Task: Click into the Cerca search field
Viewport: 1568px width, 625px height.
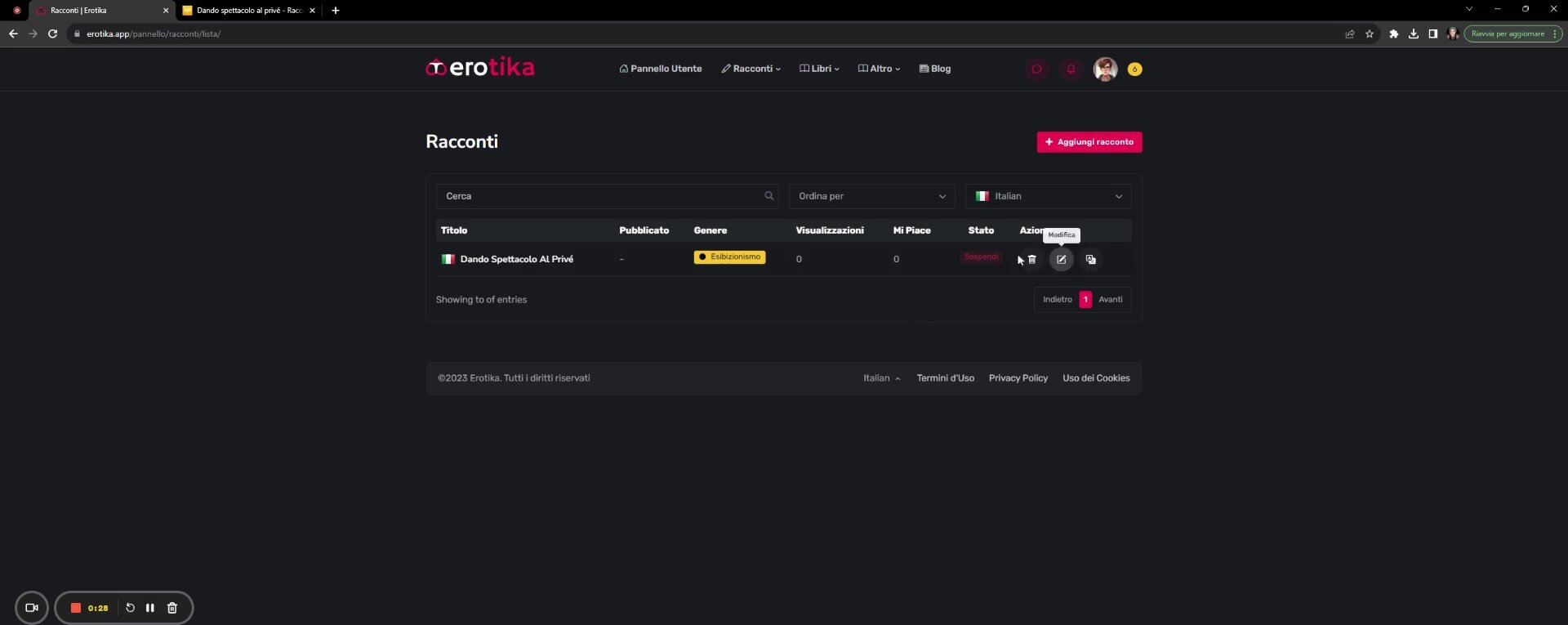Action: [x=600, y=196]
